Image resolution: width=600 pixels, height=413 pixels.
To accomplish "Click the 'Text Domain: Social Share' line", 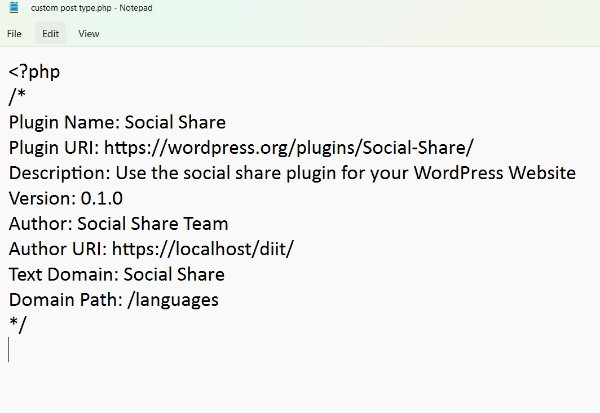I will click(117, 274).
